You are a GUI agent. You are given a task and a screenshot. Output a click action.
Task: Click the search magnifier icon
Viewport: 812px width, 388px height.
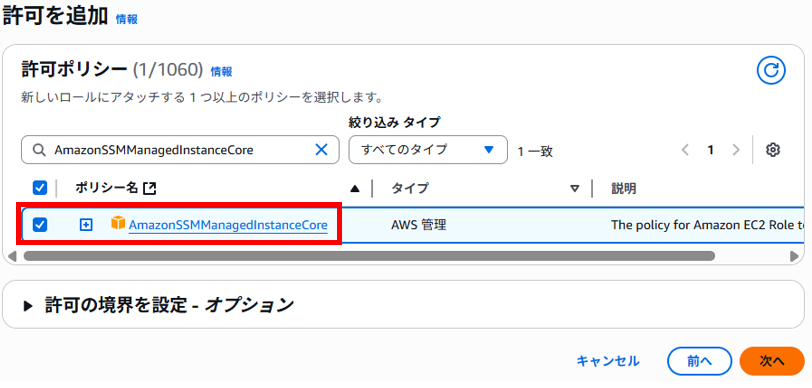coord(38,150)
